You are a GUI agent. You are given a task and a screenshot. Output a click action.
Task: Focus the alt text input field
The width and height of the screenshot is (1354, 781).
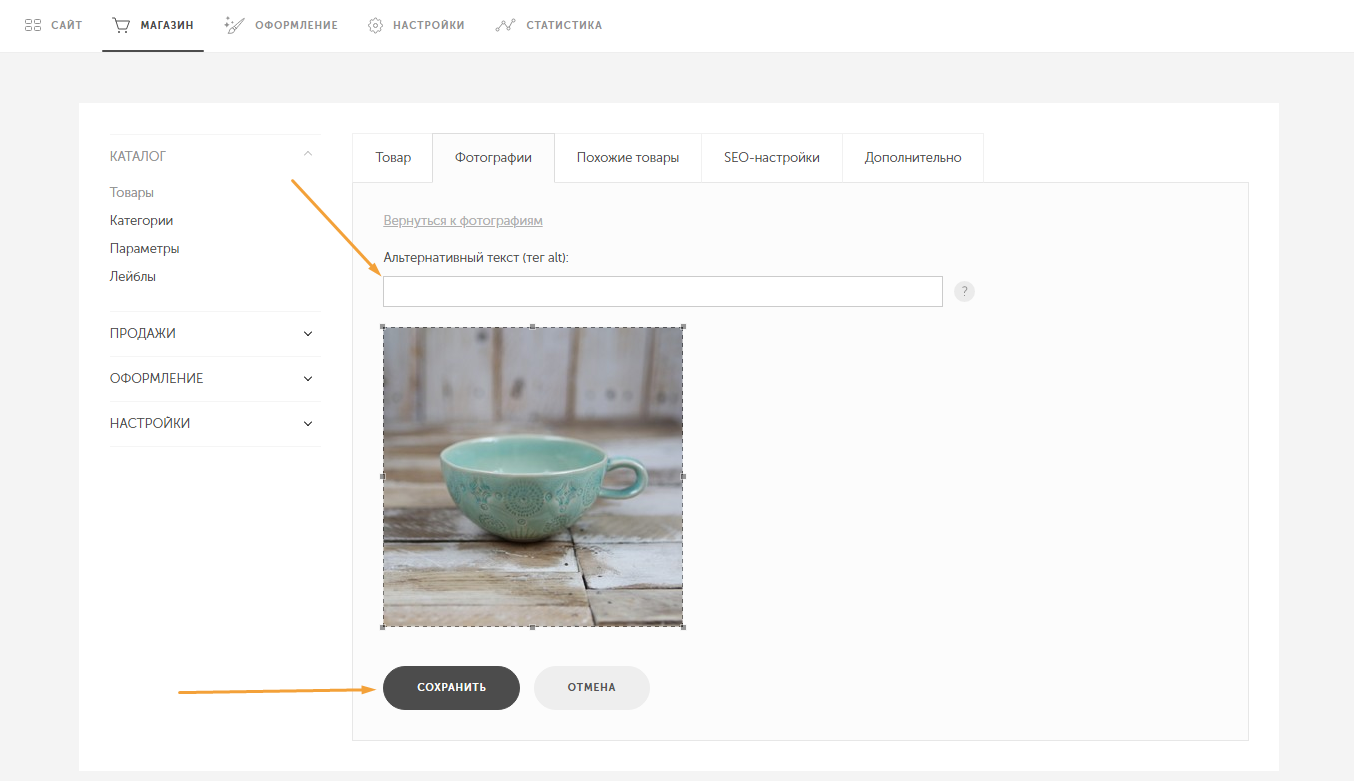[x=663, y=291]
